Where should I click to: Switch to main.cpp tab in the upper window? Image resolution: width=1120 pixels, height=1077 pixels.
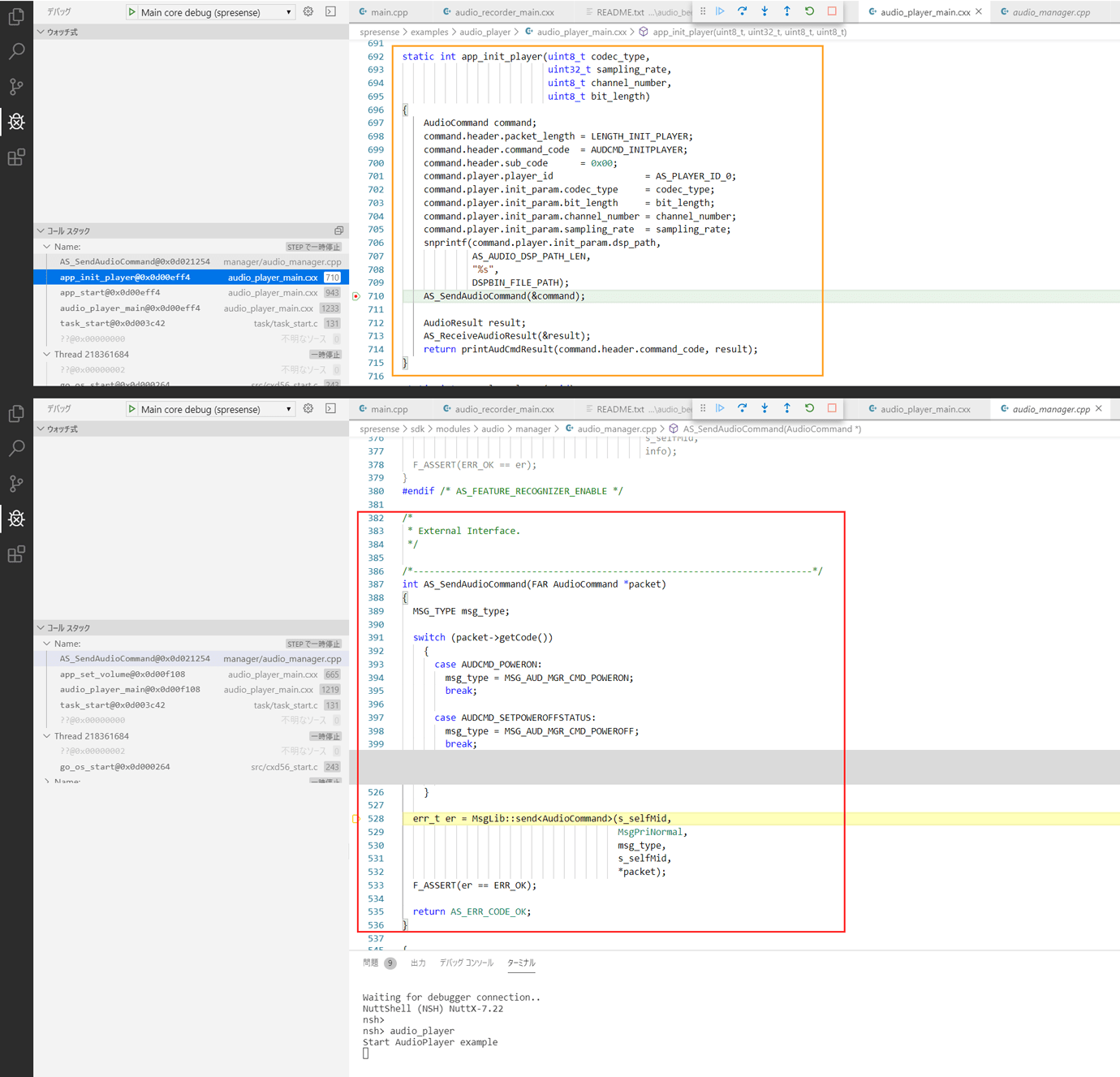tap(389, 12)
